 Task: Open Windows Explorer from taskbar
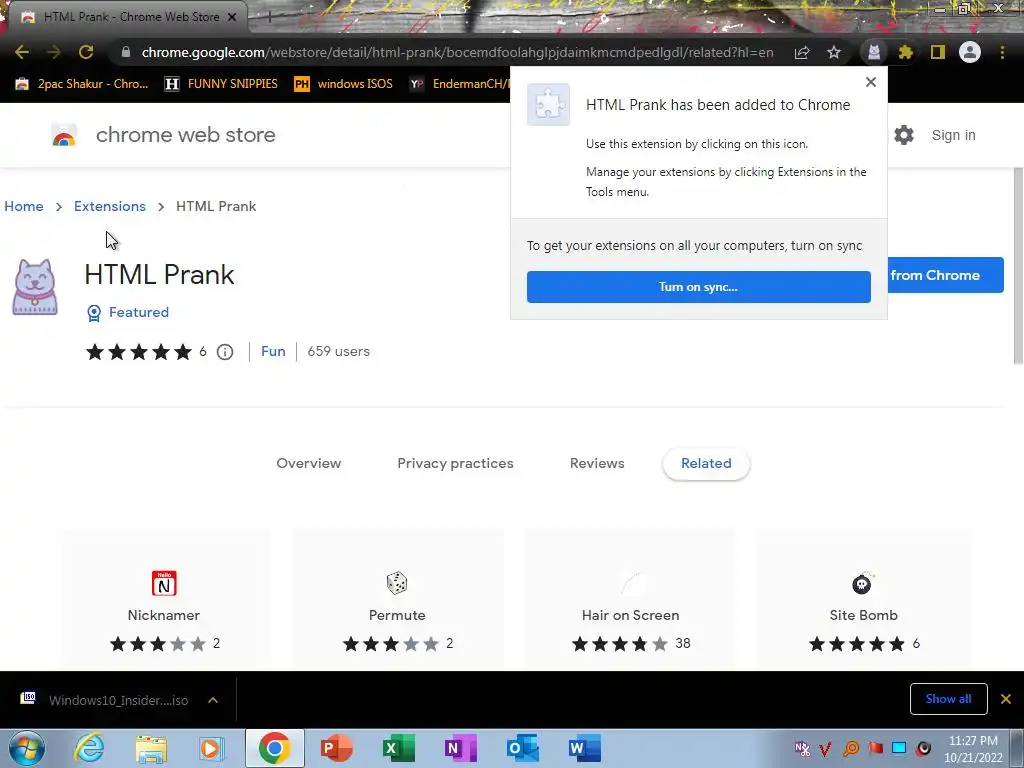click(151, 748)
